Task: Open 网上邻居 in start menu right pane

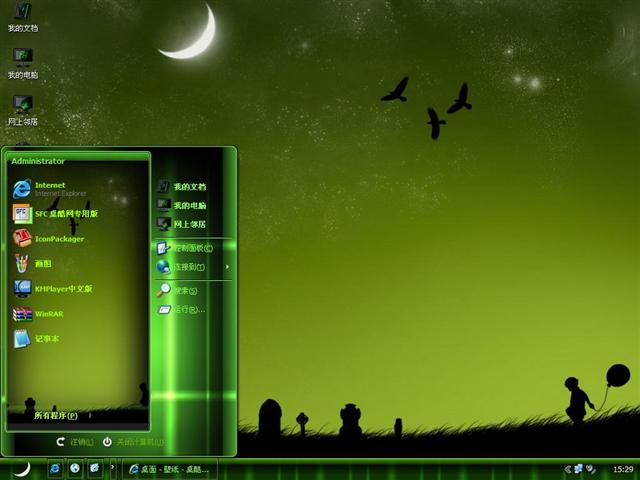Action: 182,224
